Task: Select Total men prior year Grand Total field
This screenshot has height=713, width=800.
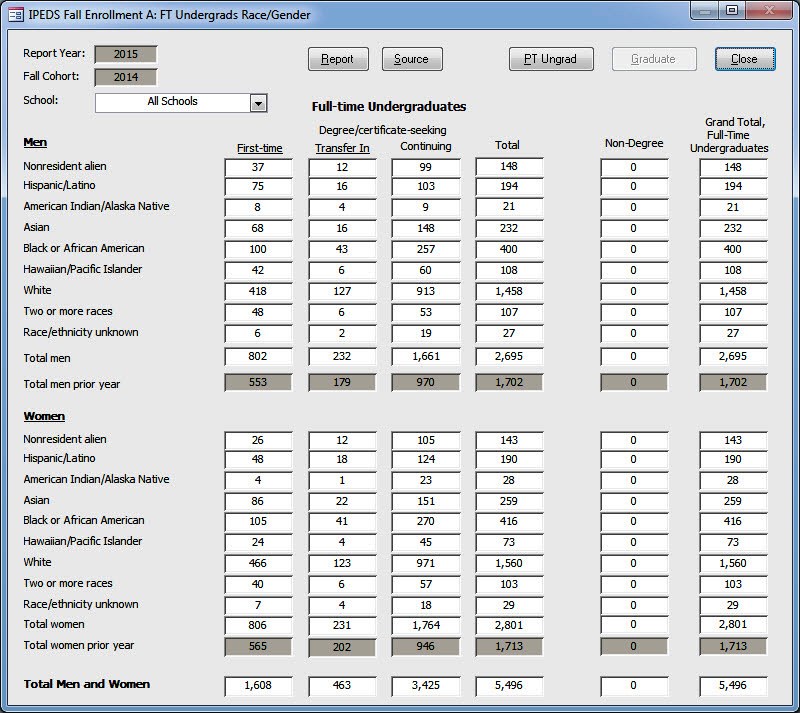Action: coord(733,382)
